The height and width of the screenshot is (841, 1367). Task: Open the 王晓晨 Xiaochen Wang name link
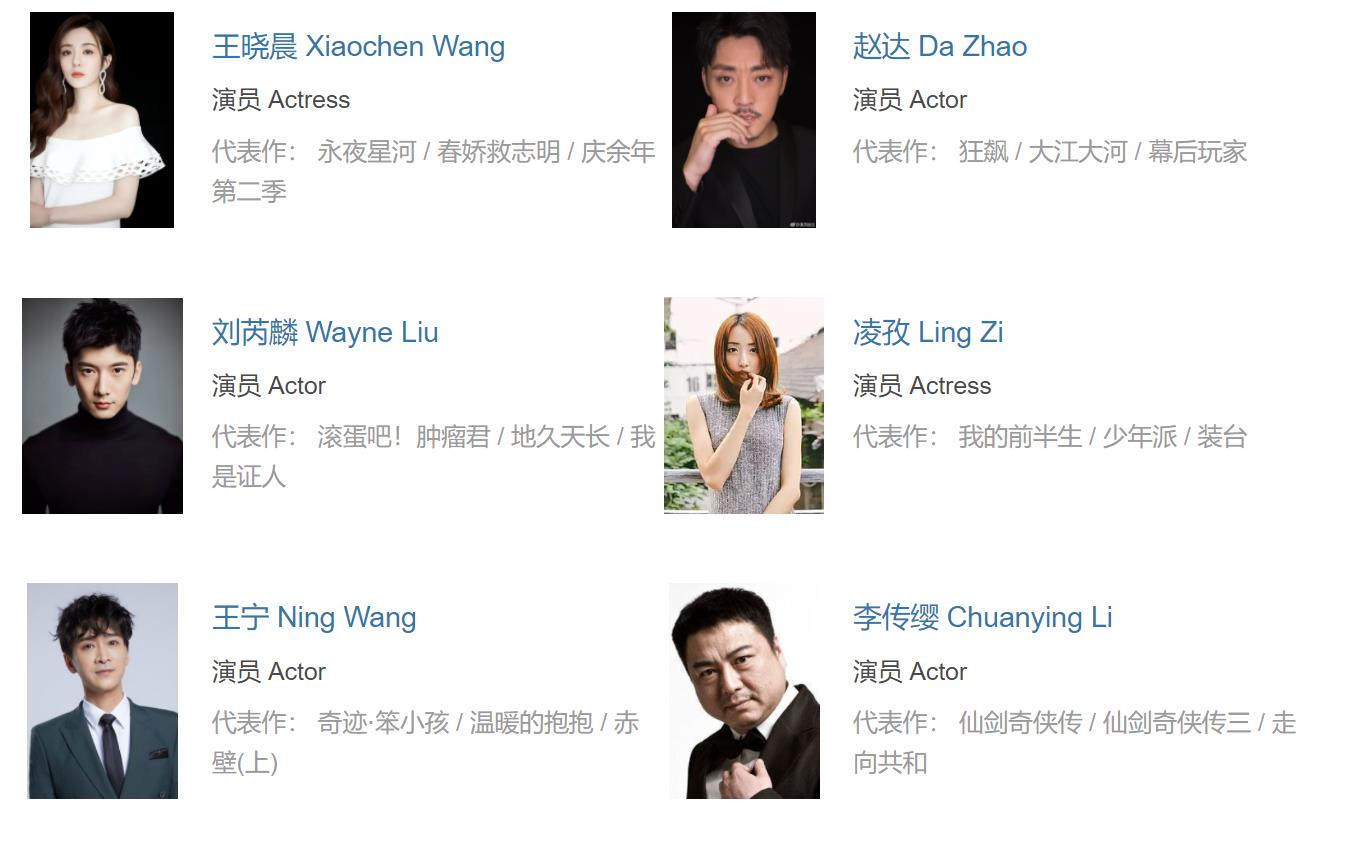358,47
